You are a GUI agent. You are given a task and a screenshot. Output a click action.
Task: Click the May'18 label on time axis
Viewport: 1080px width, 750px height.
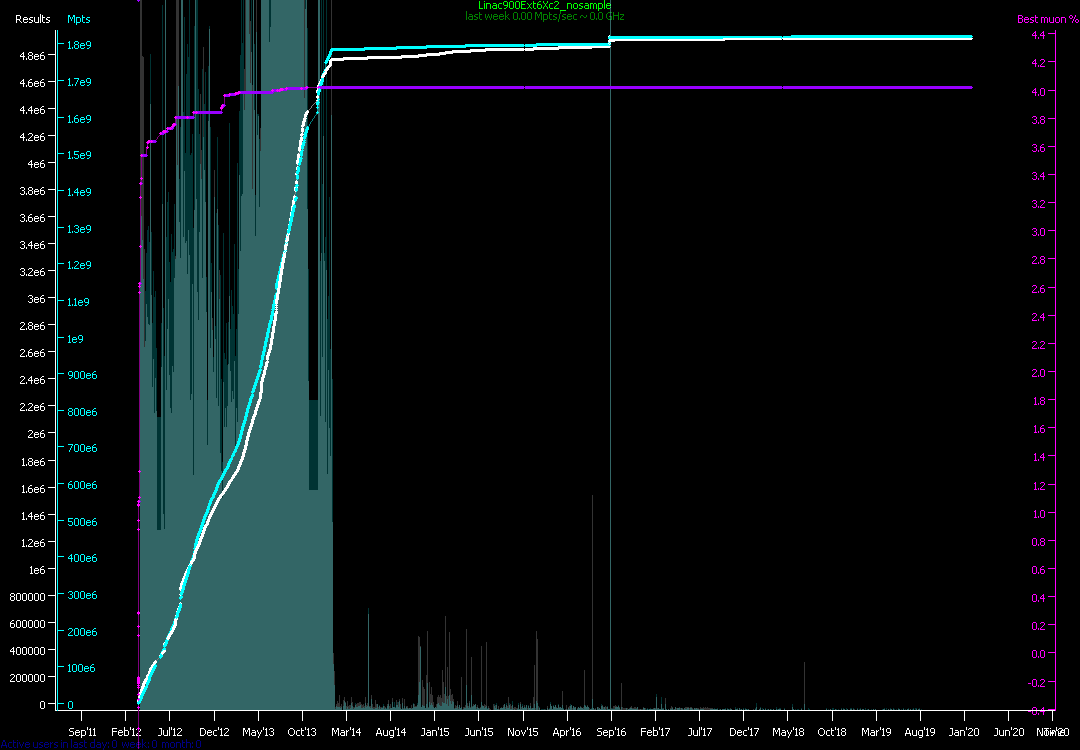[788, 732]
